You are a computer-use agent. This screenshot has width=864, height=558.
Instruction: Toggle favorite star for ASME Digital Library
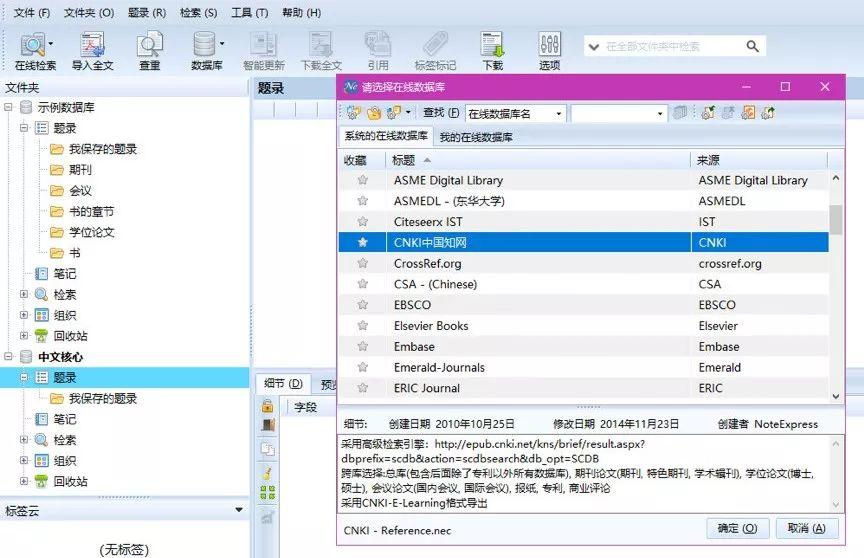(x=363, y=180)
